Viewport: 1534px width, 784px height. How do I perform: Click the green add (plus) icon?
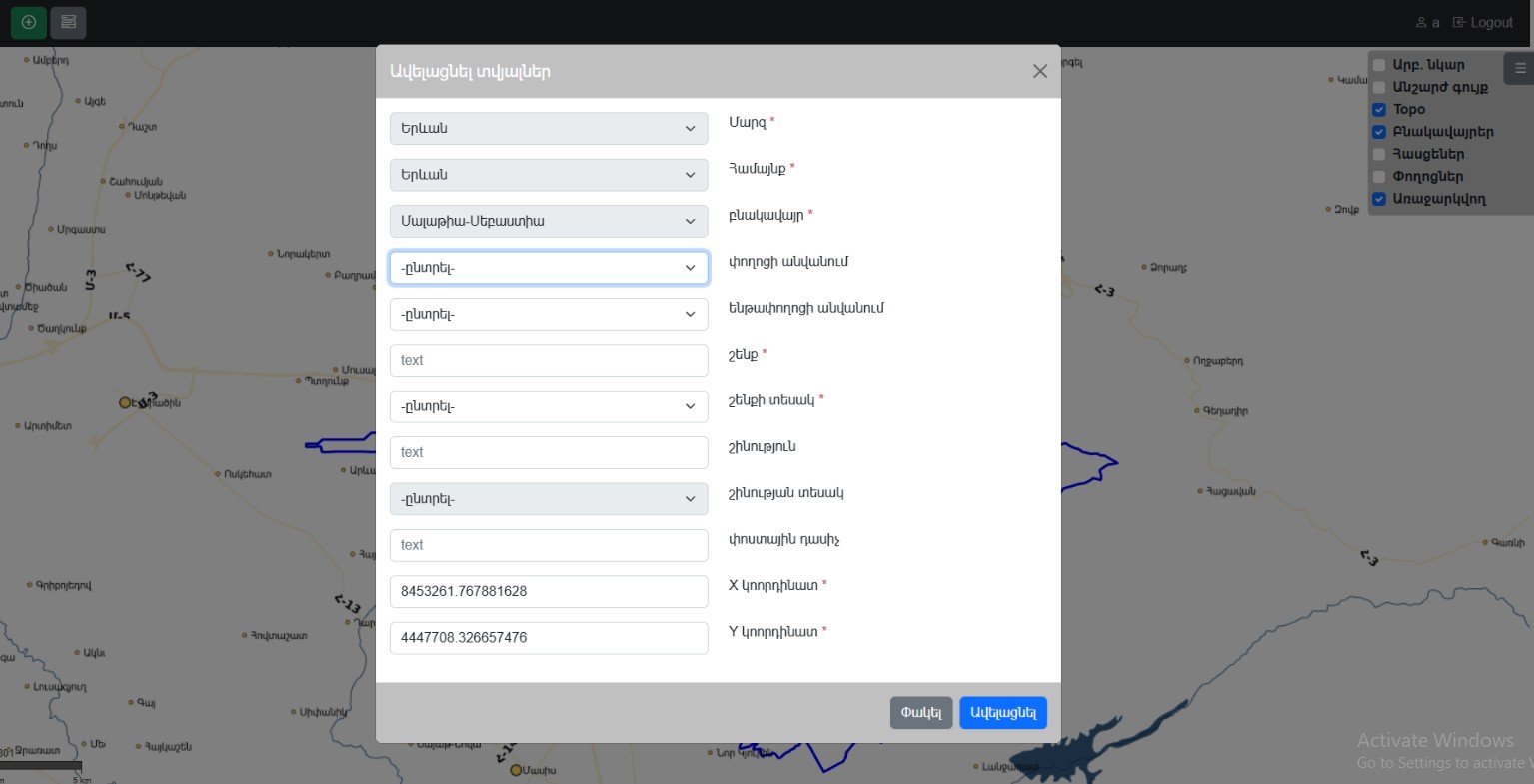tap(28, 22)
